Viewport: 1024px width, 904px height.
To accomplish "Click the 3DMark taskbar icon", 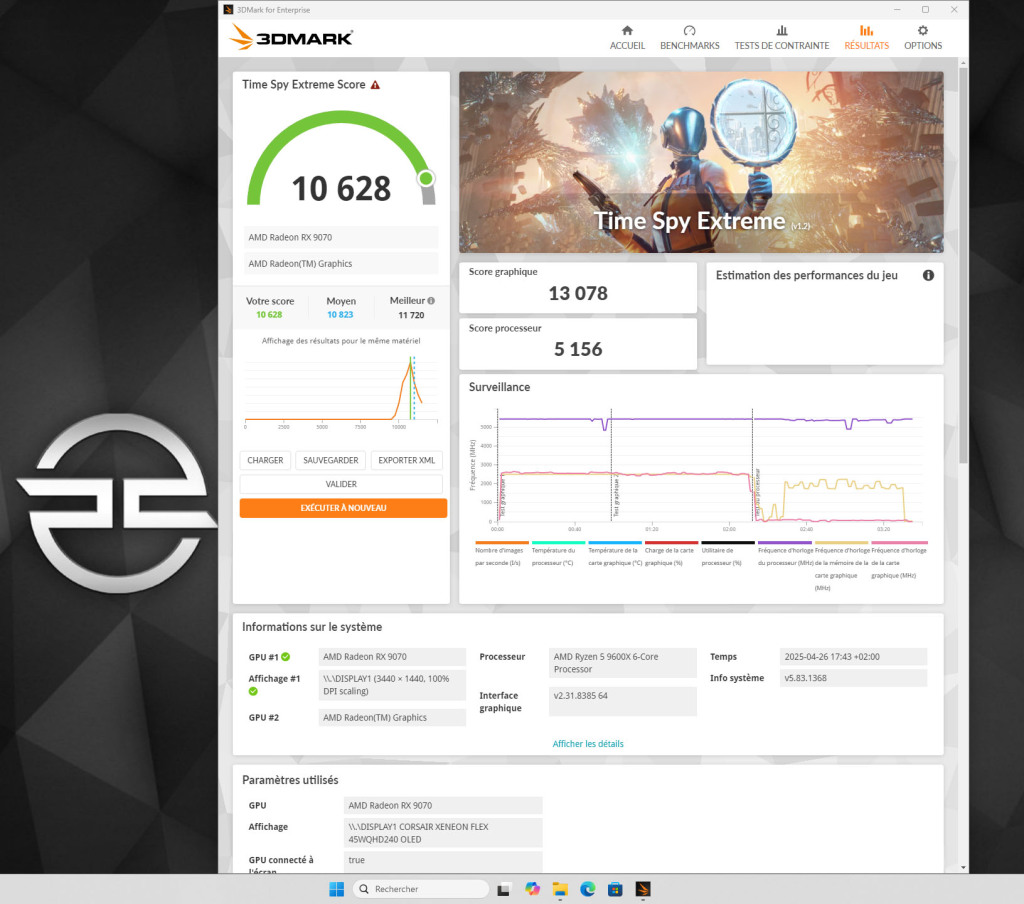I will (643, 889).
